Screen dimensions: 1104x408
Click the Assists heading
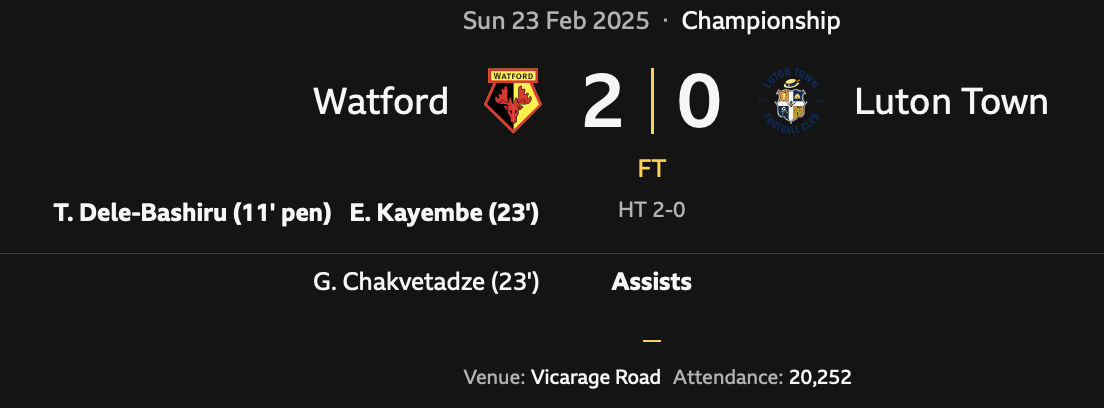click(652, 282)
